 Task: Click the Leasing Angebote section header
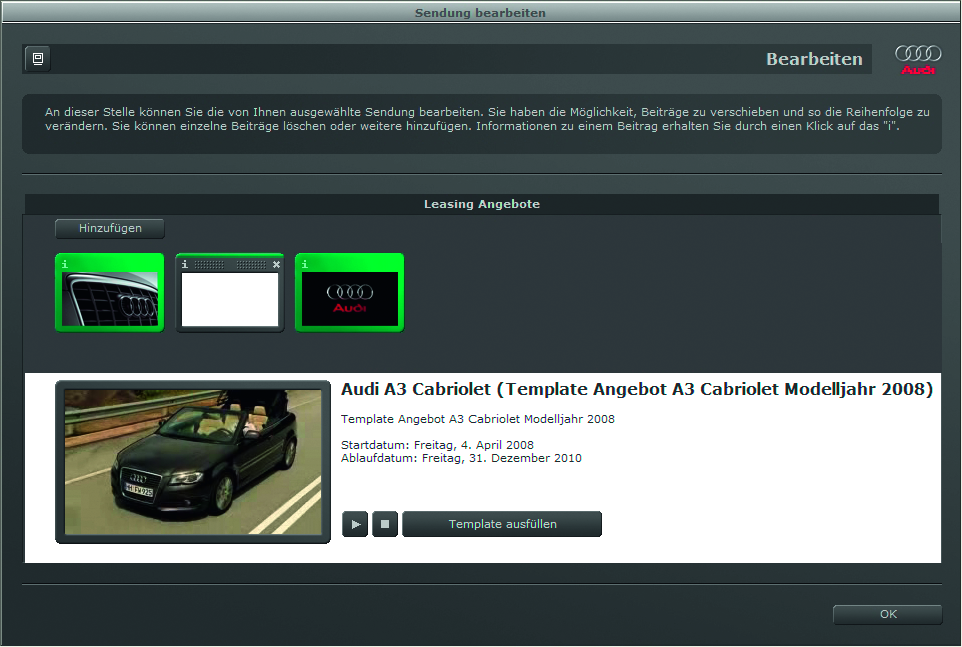tap(482, 204)
